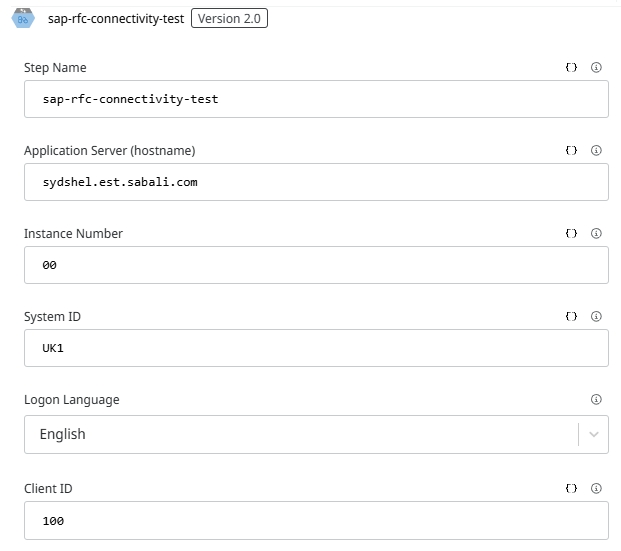621x551 pixels.
Task: Click Client ID expression braces icon
Action: 571,489
